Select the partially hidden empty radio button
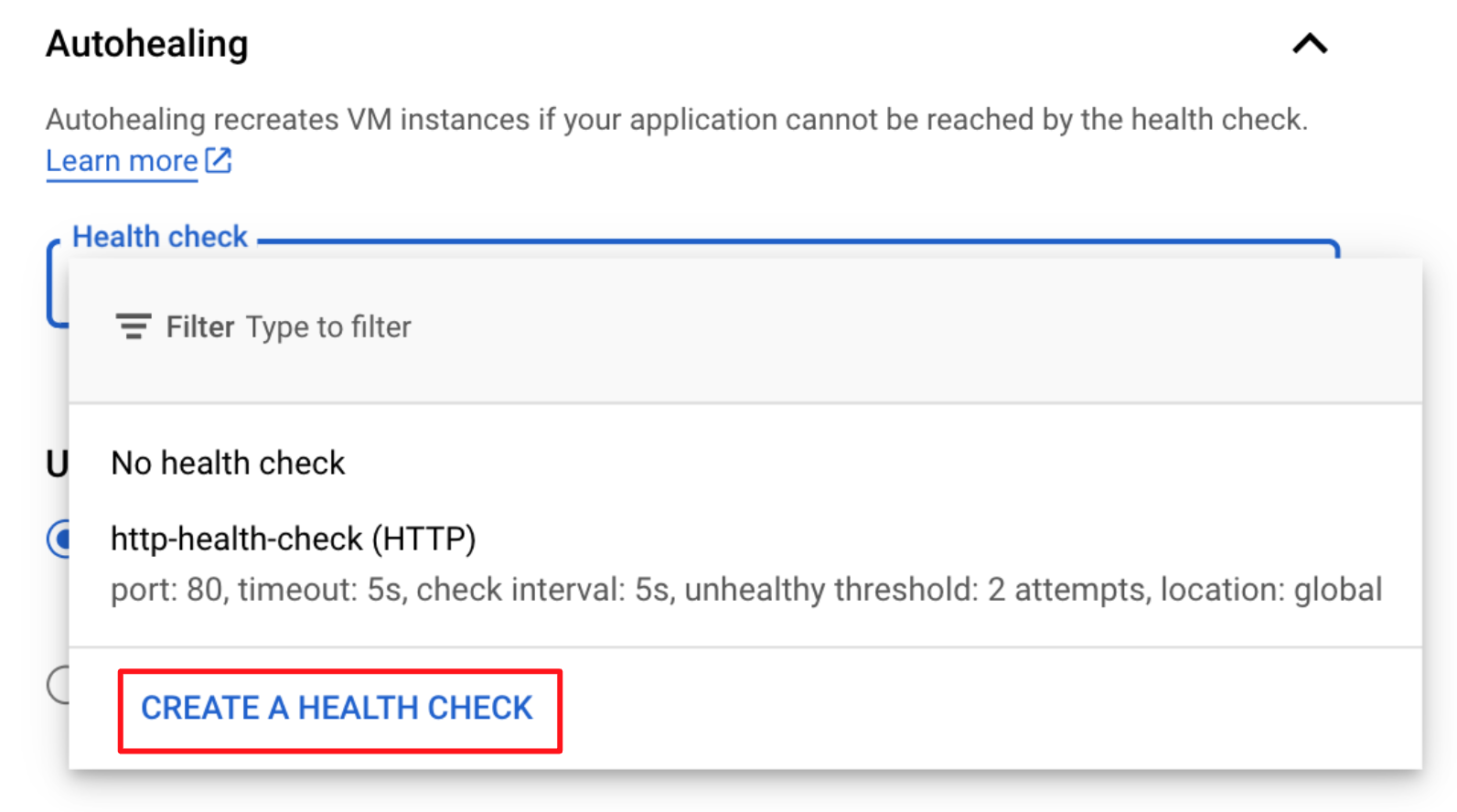 point(58,684)
